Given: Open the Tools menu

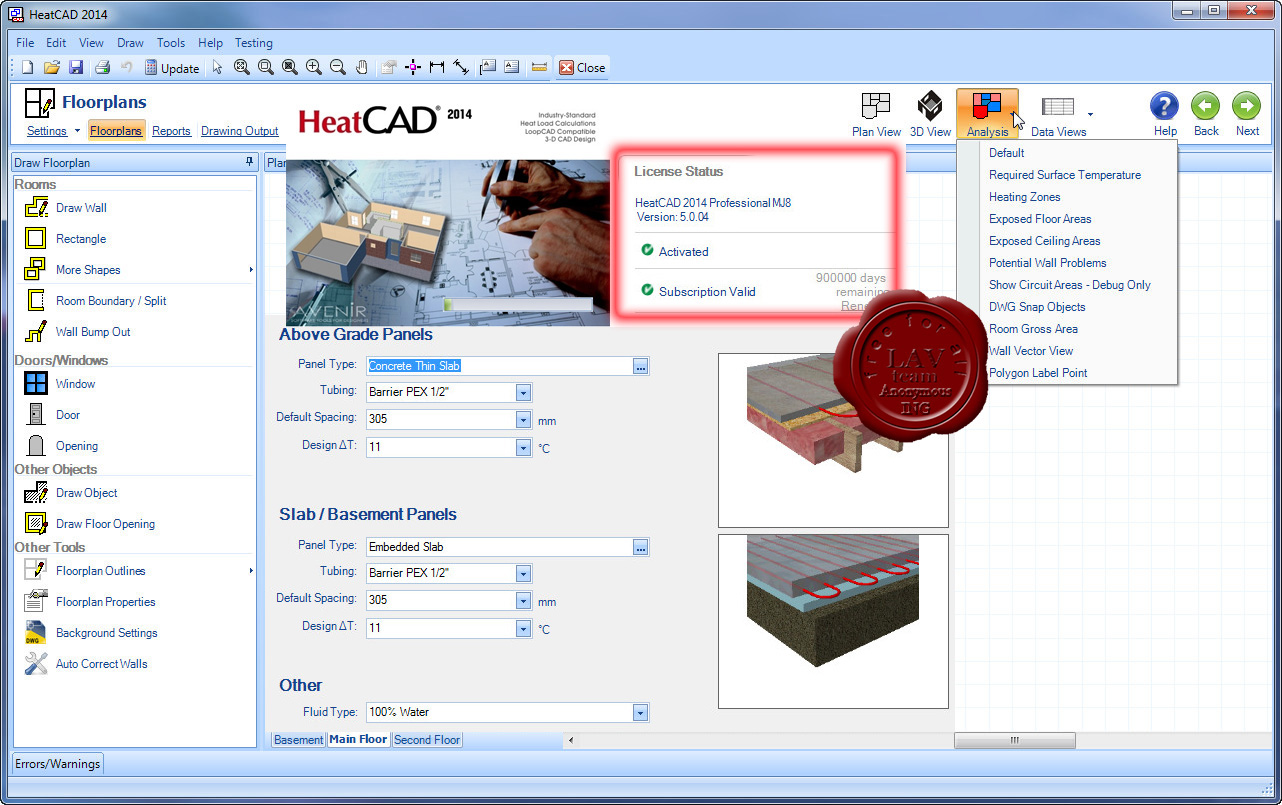Looking at the screenshot, I should [171, 43].
